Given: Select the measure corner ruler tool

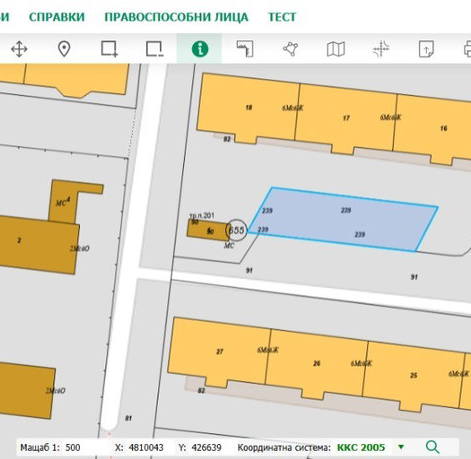Looking at the screenshot, I should click(x=245, y=49).
